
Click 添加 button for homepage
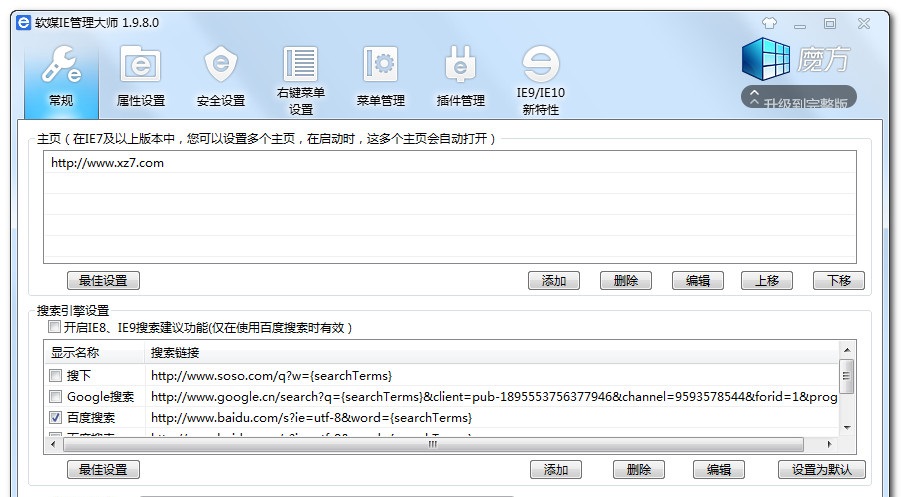tap(554, 280)
